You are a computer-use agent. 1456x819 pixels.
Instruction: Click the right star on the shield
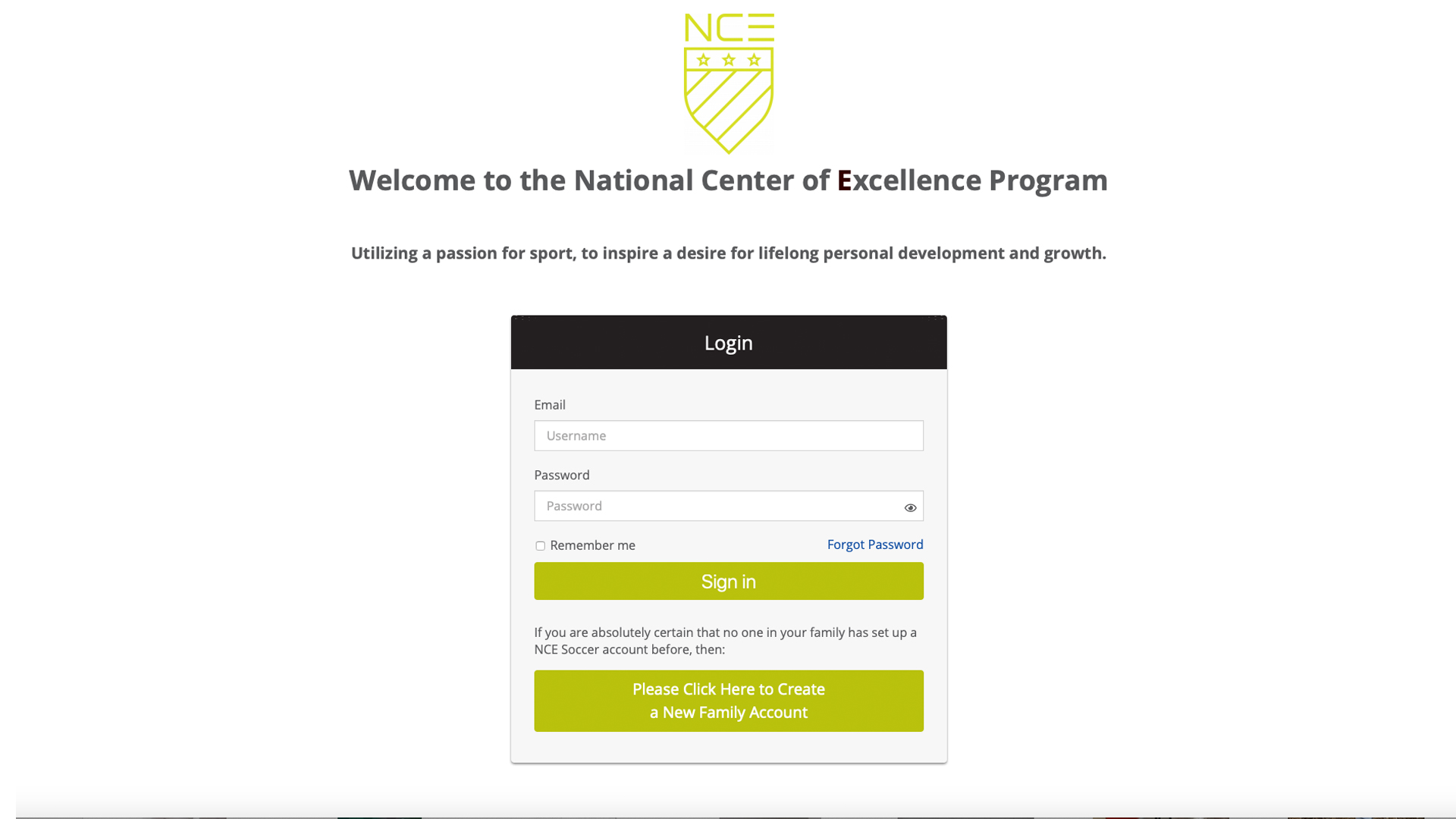[x=754, y=60]
